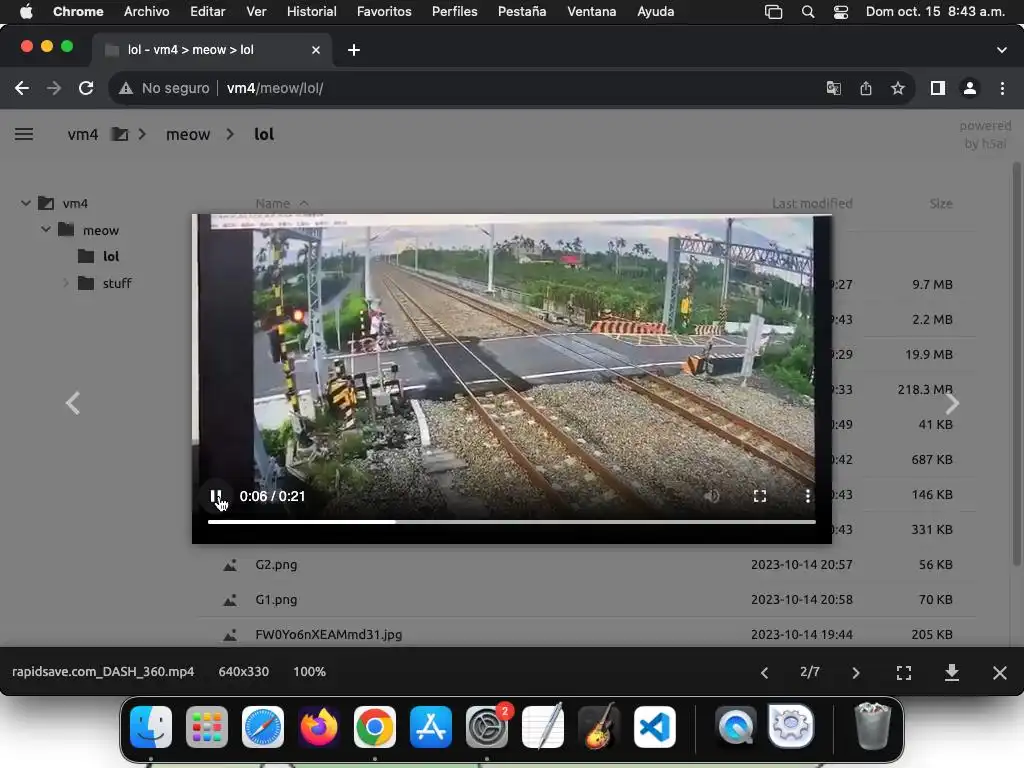This screenshot has width=1024, height=768.
Task: Open G1.png file
Action: (x=276, y=600)
